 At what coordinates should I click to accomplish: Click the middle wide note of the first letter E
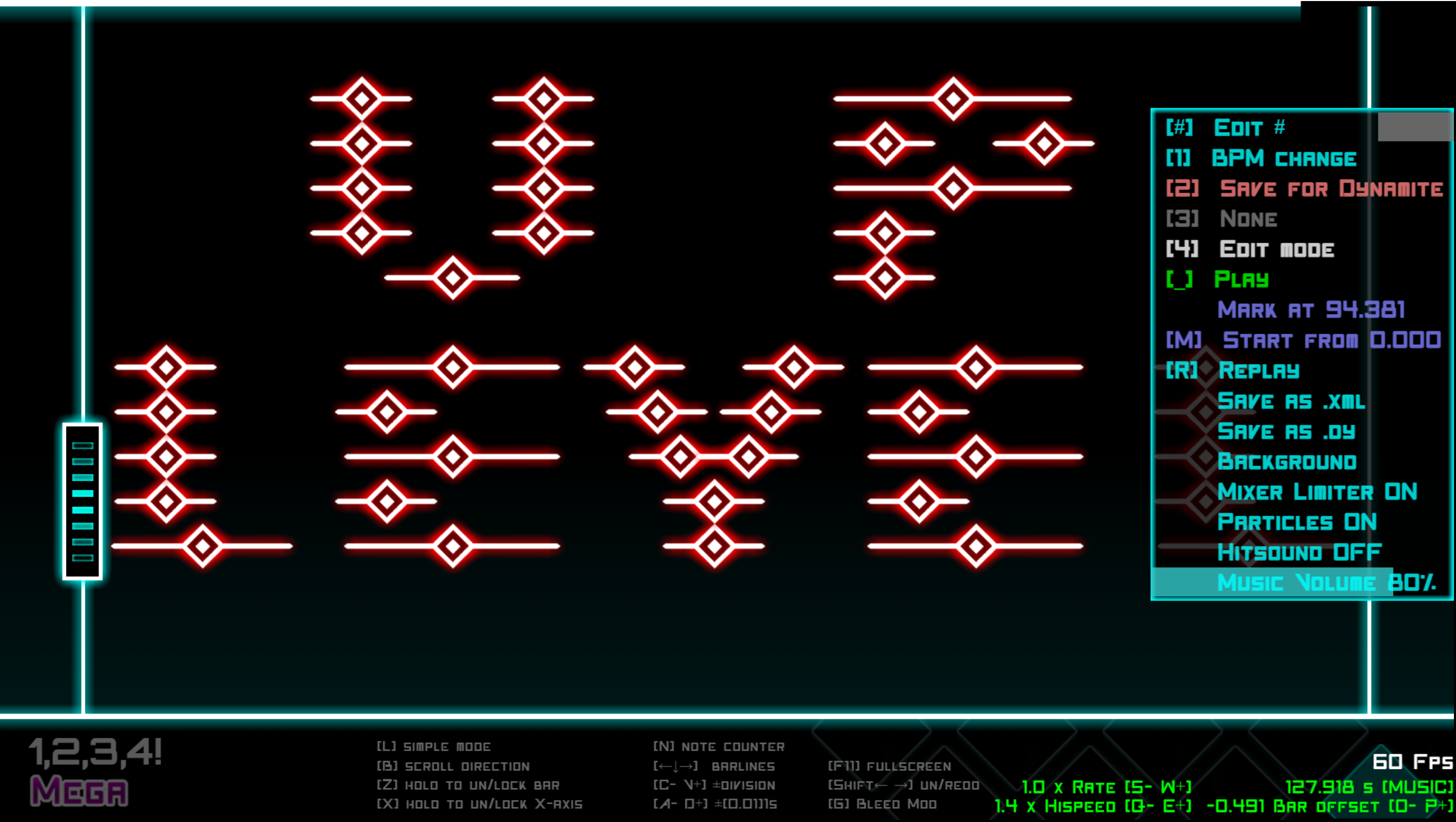pos(452,456)
